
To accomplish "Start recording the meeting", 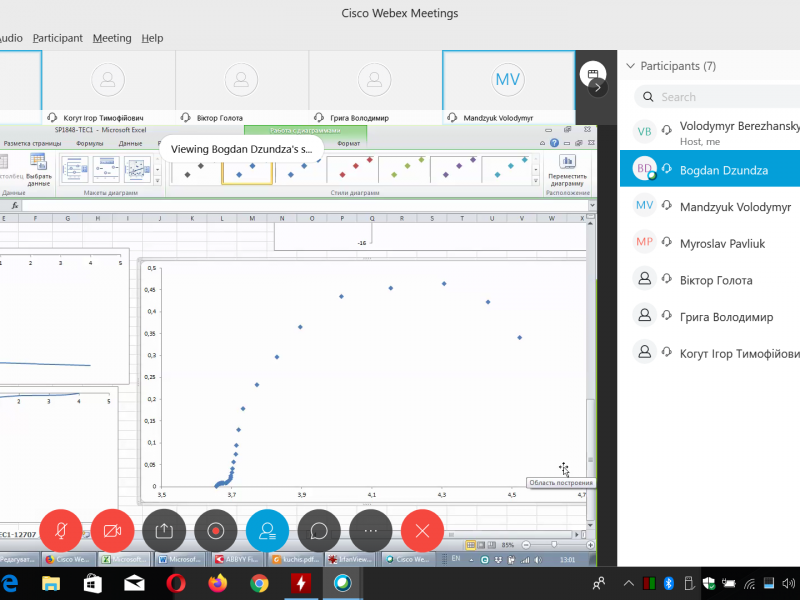I will pyautogui.click(x=215, y=530).
